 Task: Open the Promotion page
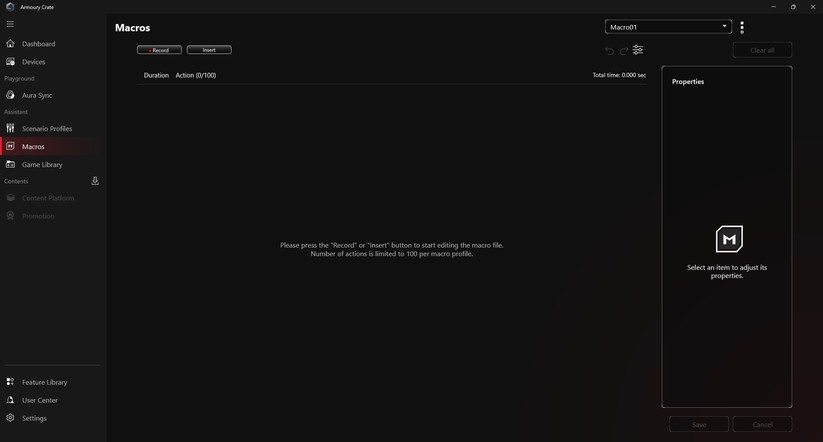(x=38, y=216)
